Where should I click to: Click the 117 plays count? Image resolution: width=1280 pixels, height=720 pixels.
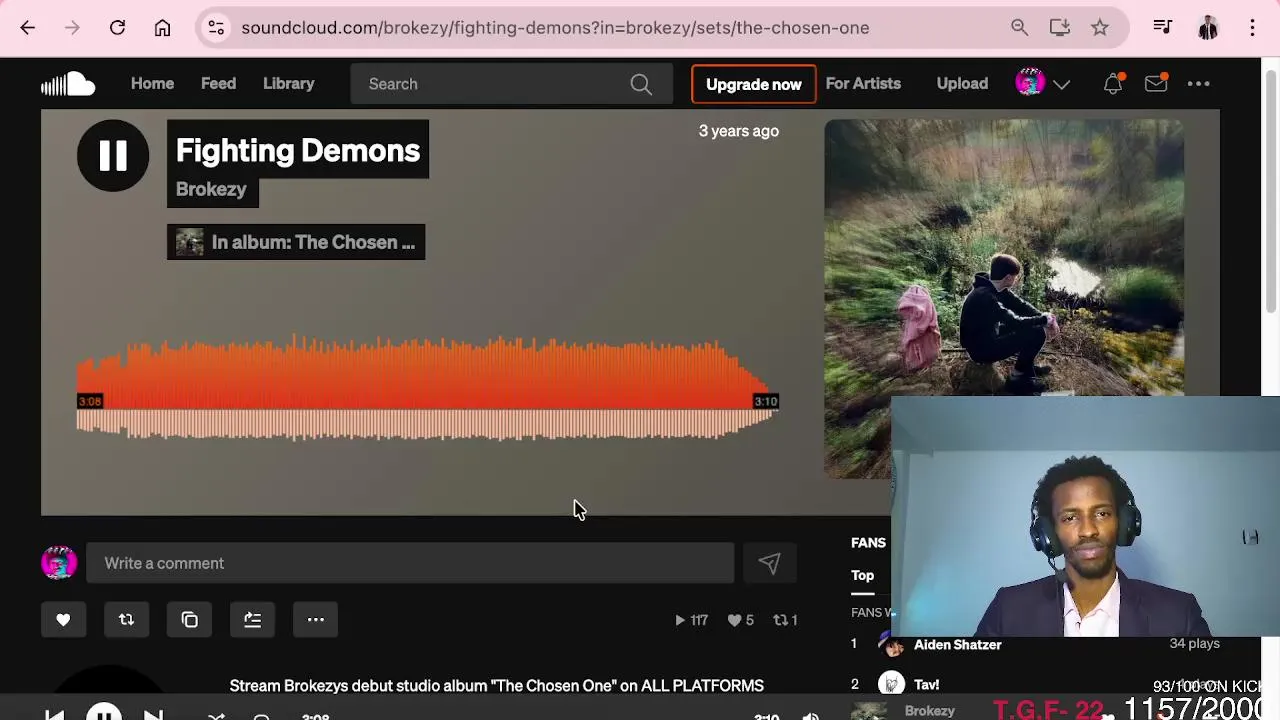point(691,620)
